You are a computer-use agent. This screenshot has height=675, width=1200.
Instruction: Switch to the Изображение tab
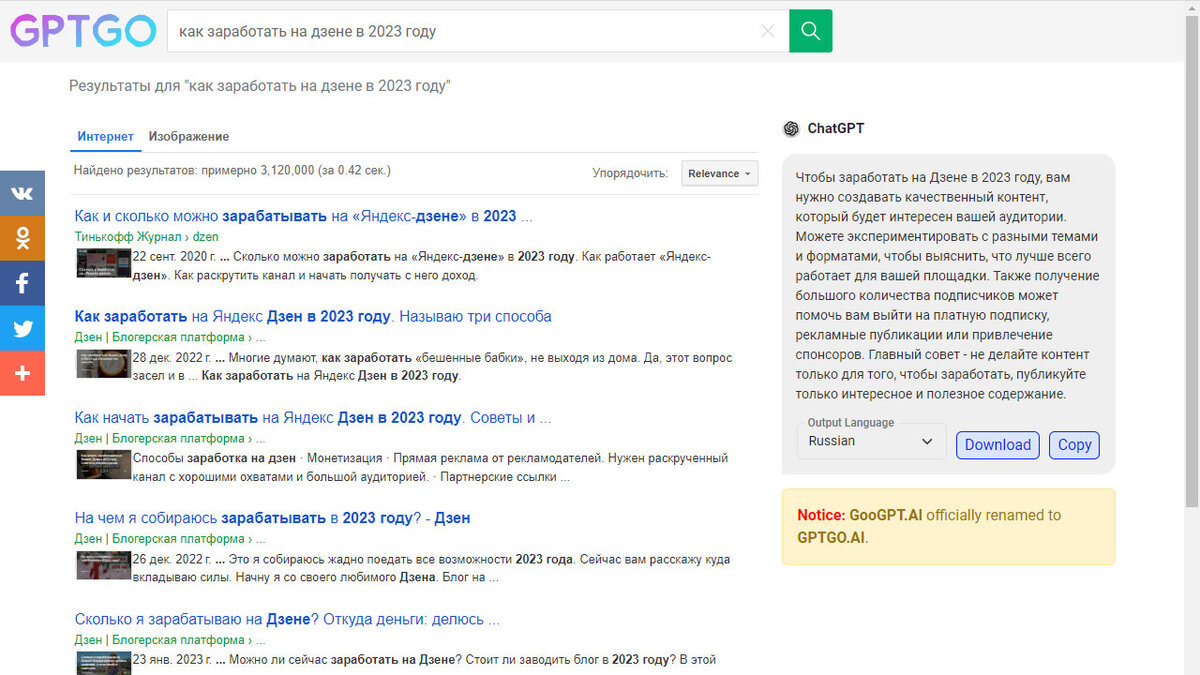[189, 137]
